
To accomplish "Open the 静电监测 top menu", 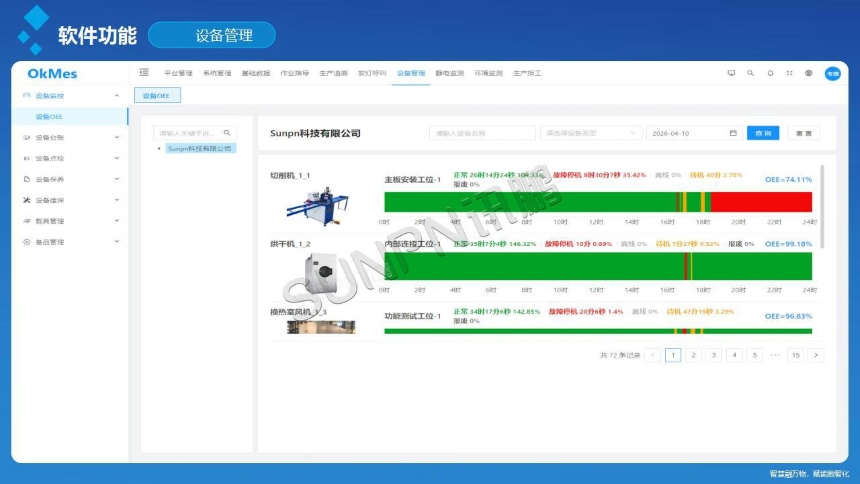I will [450, 73].
